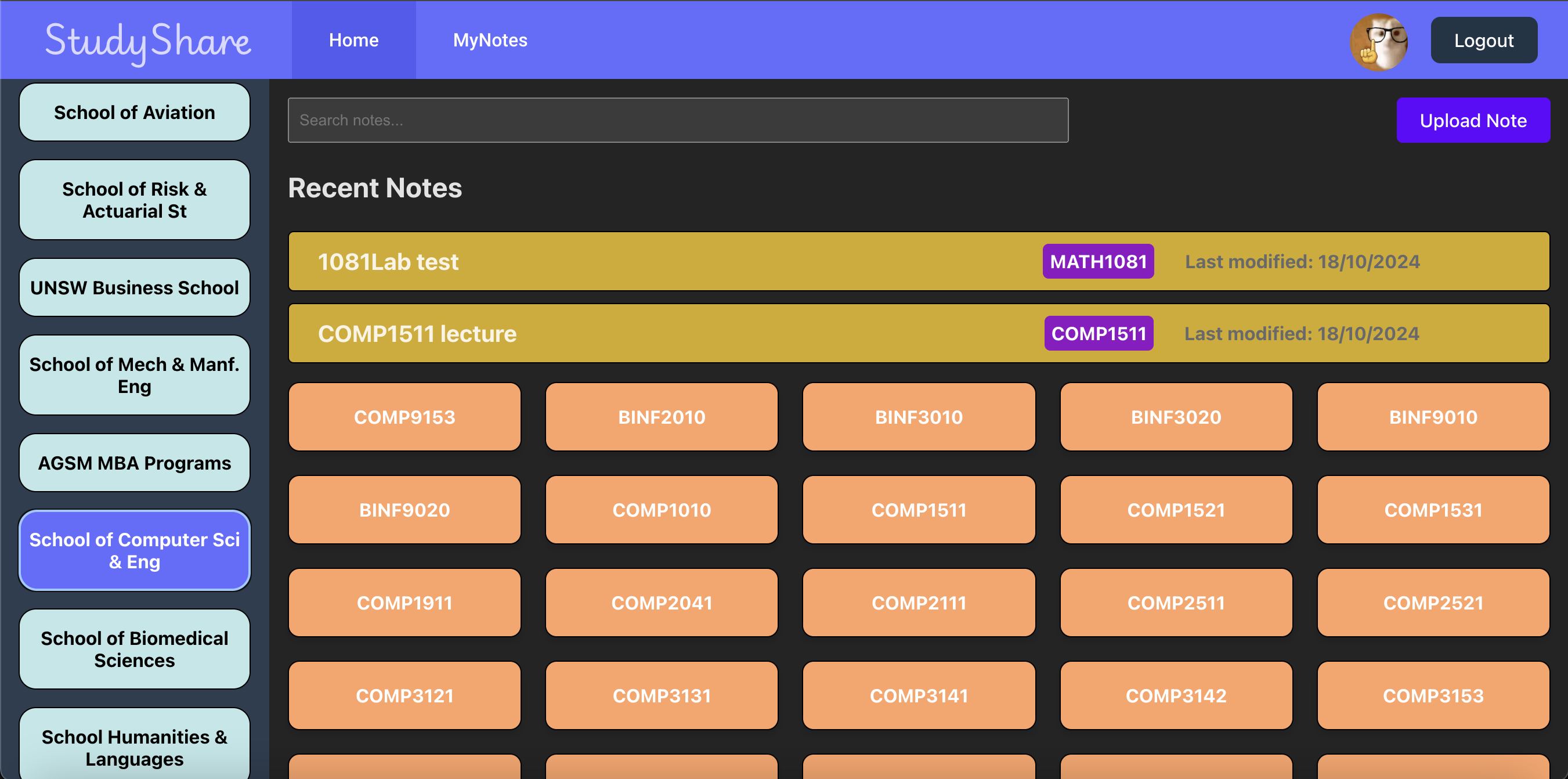Image resolution: width=1568 pixels, height=779 pixels.
Task: Select School of Aviation in sidebar
Action: (135, 113)
